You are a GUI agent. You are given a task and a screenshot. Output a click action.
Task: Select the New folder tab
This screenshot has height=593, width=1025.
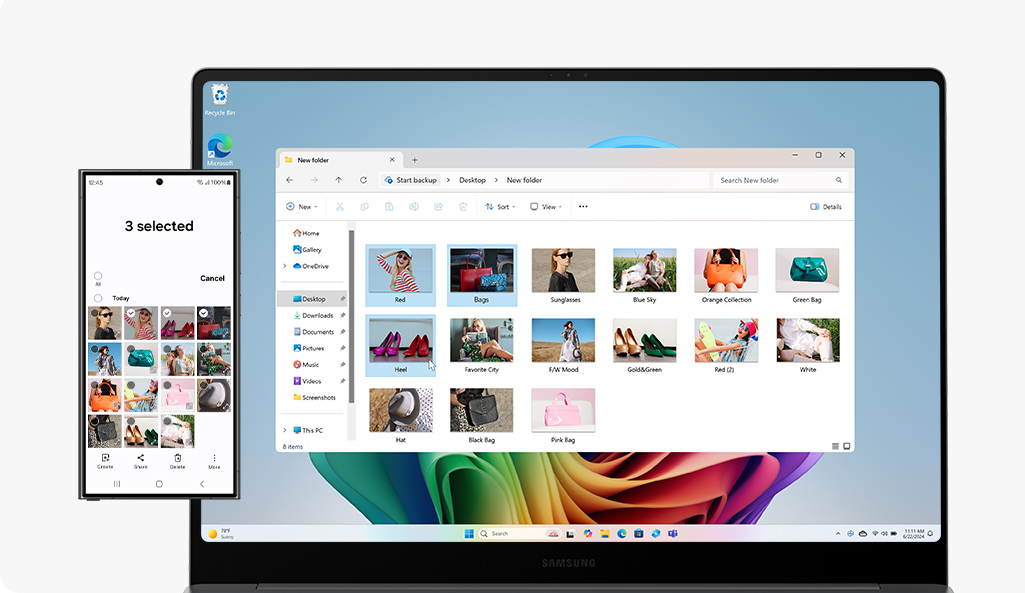(x=339, y=160)
